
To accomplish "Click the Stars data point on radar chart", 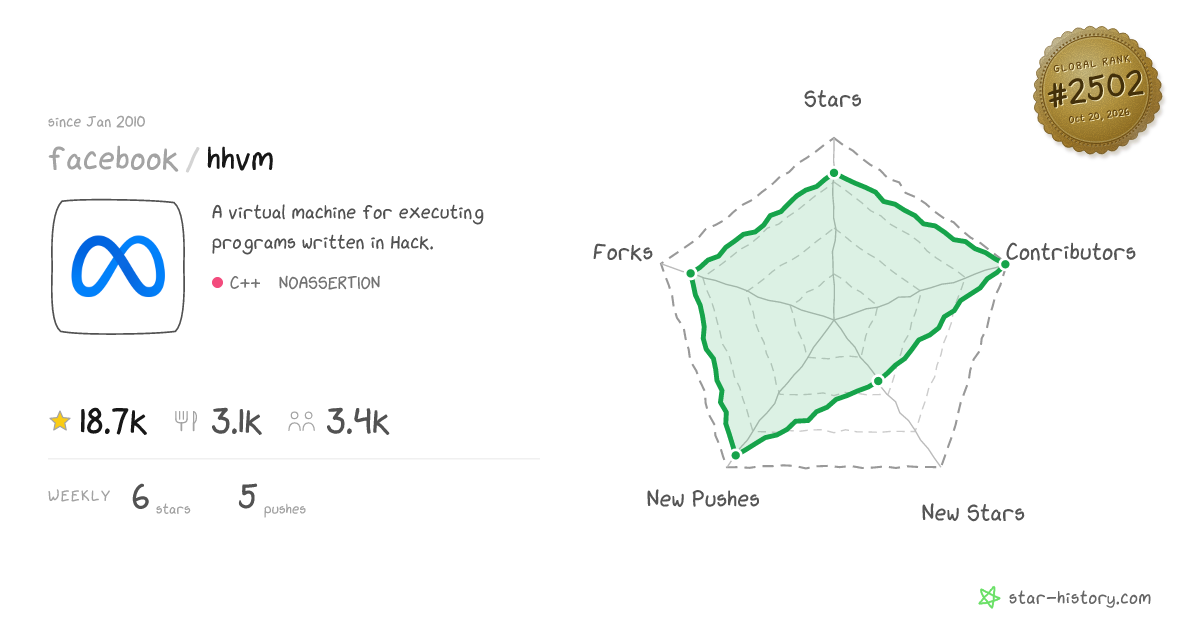I will pyautogui.click(x=834, y=174).
